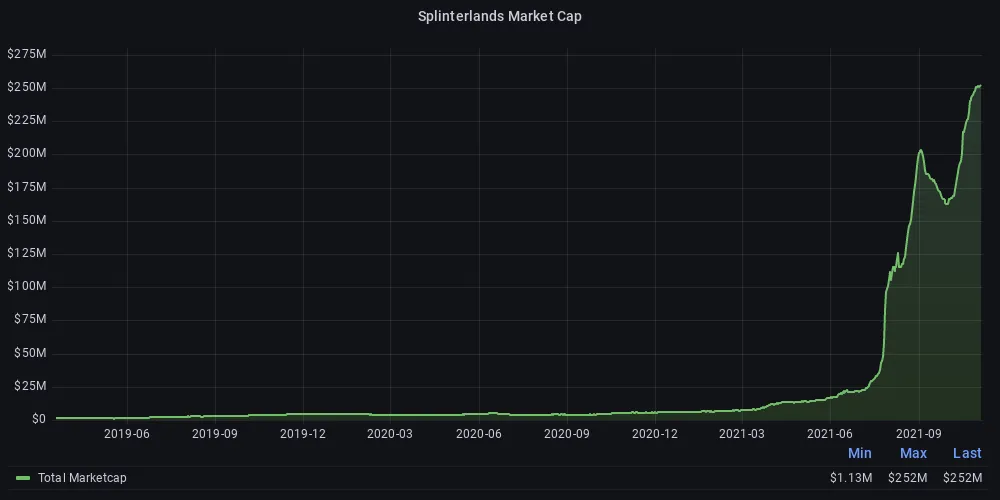Select the $1.13M minimum value
1000x500 pixels.
click(851, 477)
